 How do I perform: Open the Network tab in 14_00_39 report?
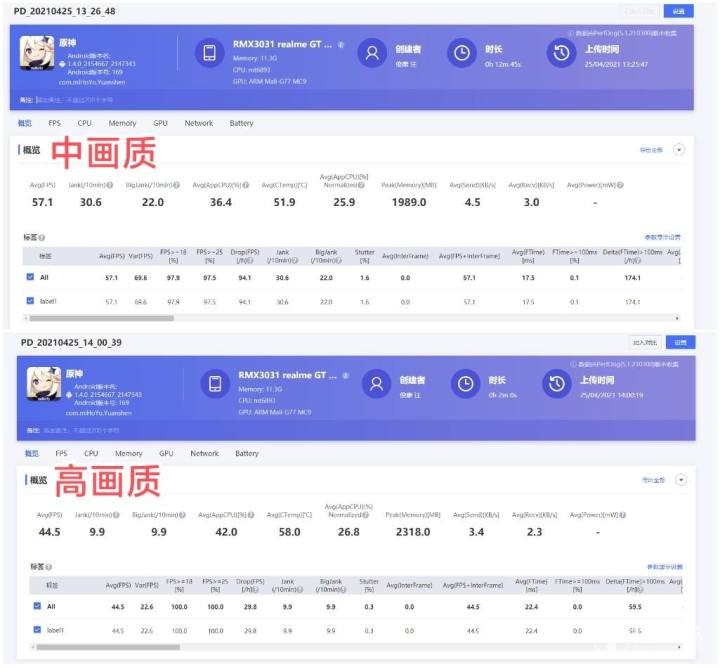(204, 453)
